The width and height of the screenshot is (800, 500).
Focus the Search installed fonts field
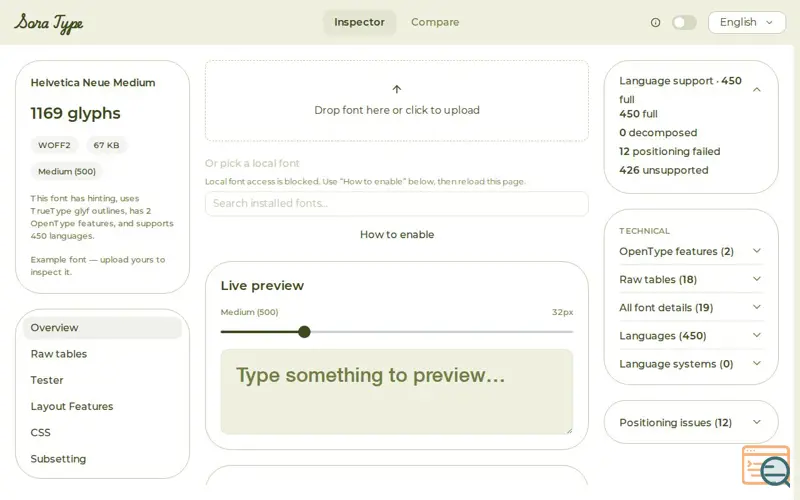(x=396, y=204)
